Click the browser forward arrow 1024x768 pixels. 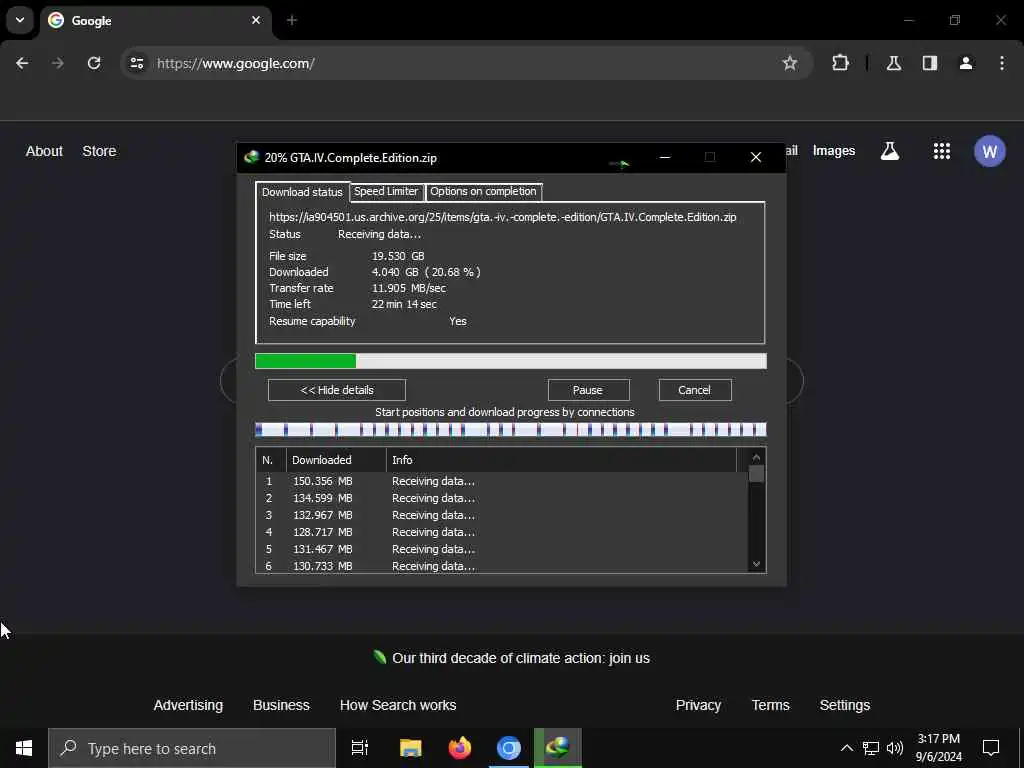pyautogui.click(x=57, y=63)
